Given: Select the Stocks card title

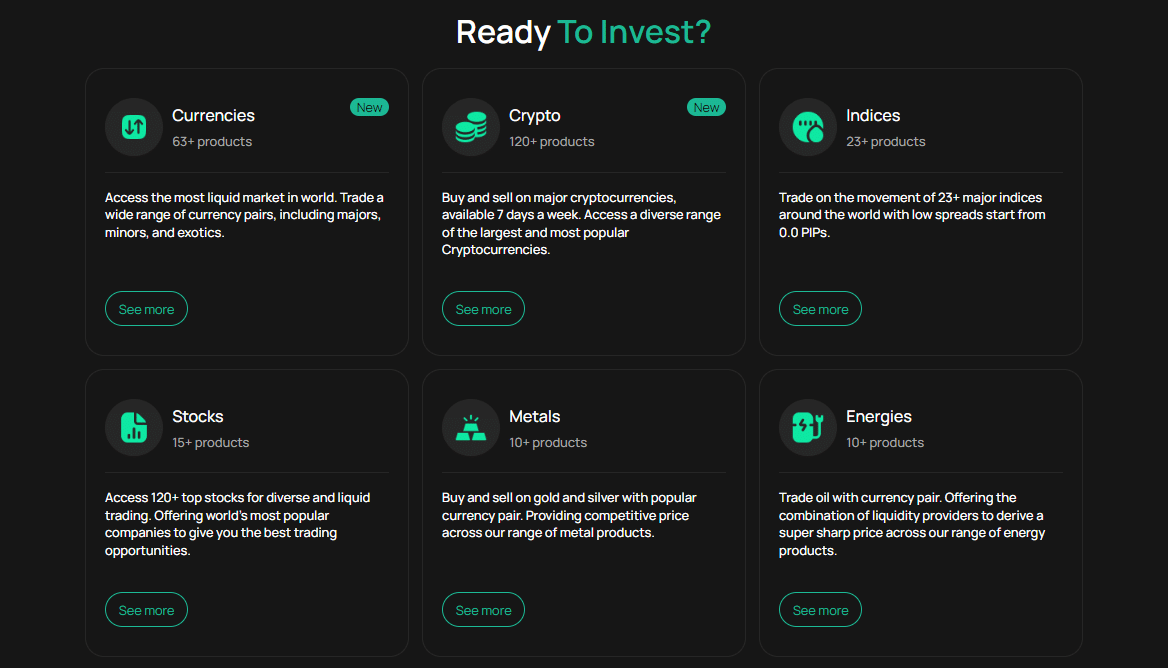Looking at the screenshot, I should click(197, 416).
